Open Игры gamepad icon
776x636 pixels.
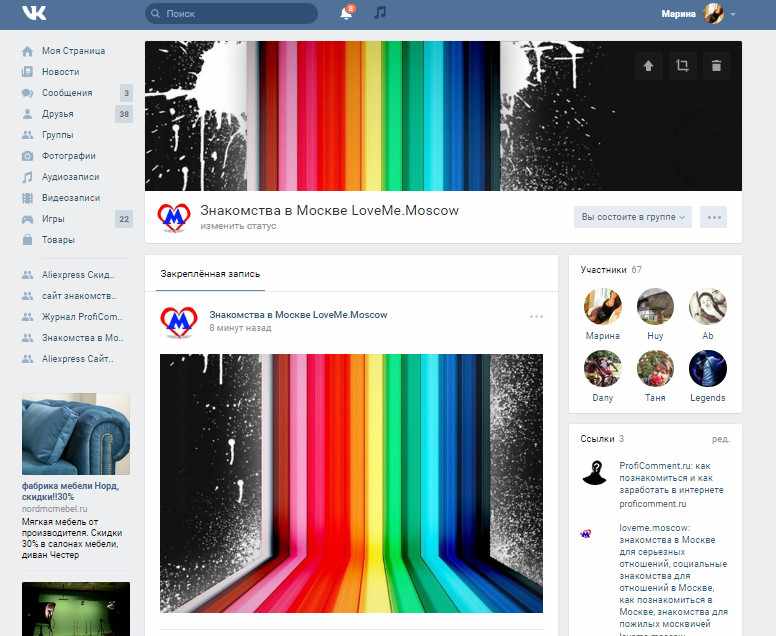coord(28,219)
